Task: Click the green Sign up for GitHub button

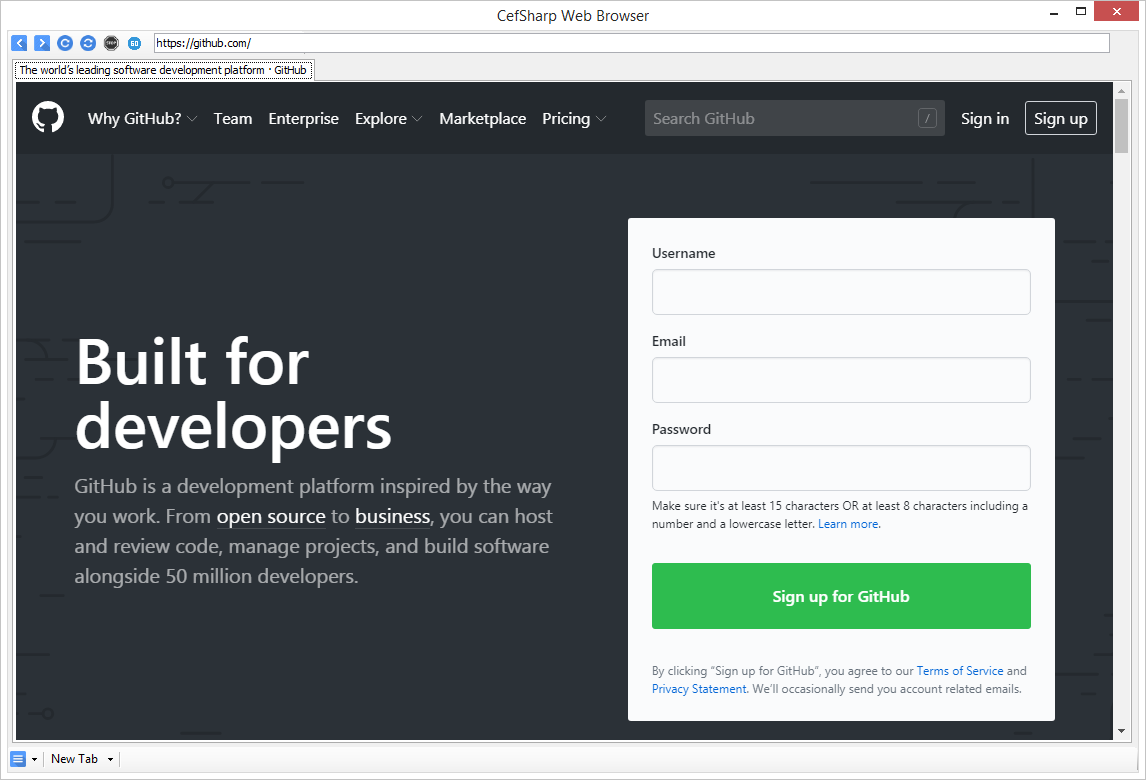Action: pyautogui.click(x=841, y=596)
